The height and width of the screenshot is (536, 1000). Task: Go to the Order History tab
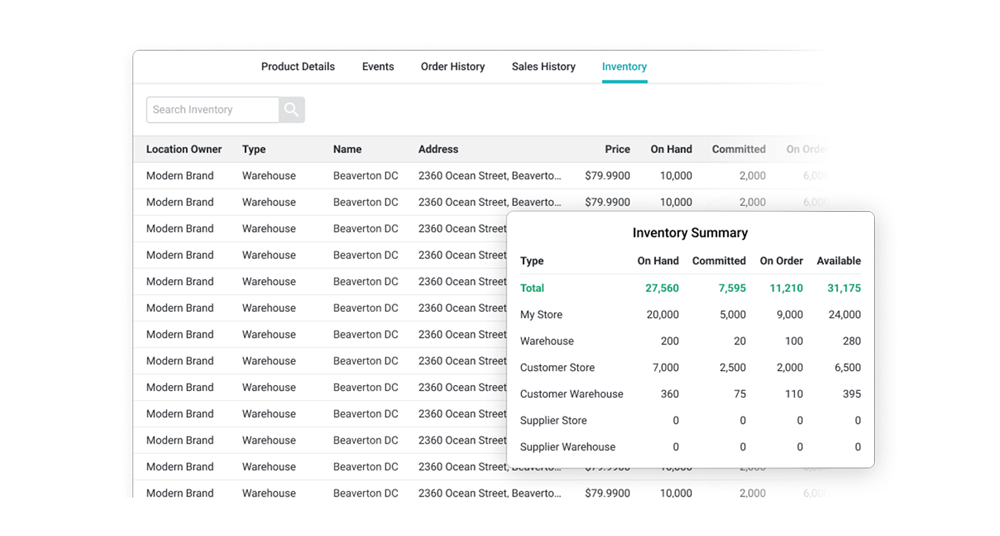click(452, 67)
